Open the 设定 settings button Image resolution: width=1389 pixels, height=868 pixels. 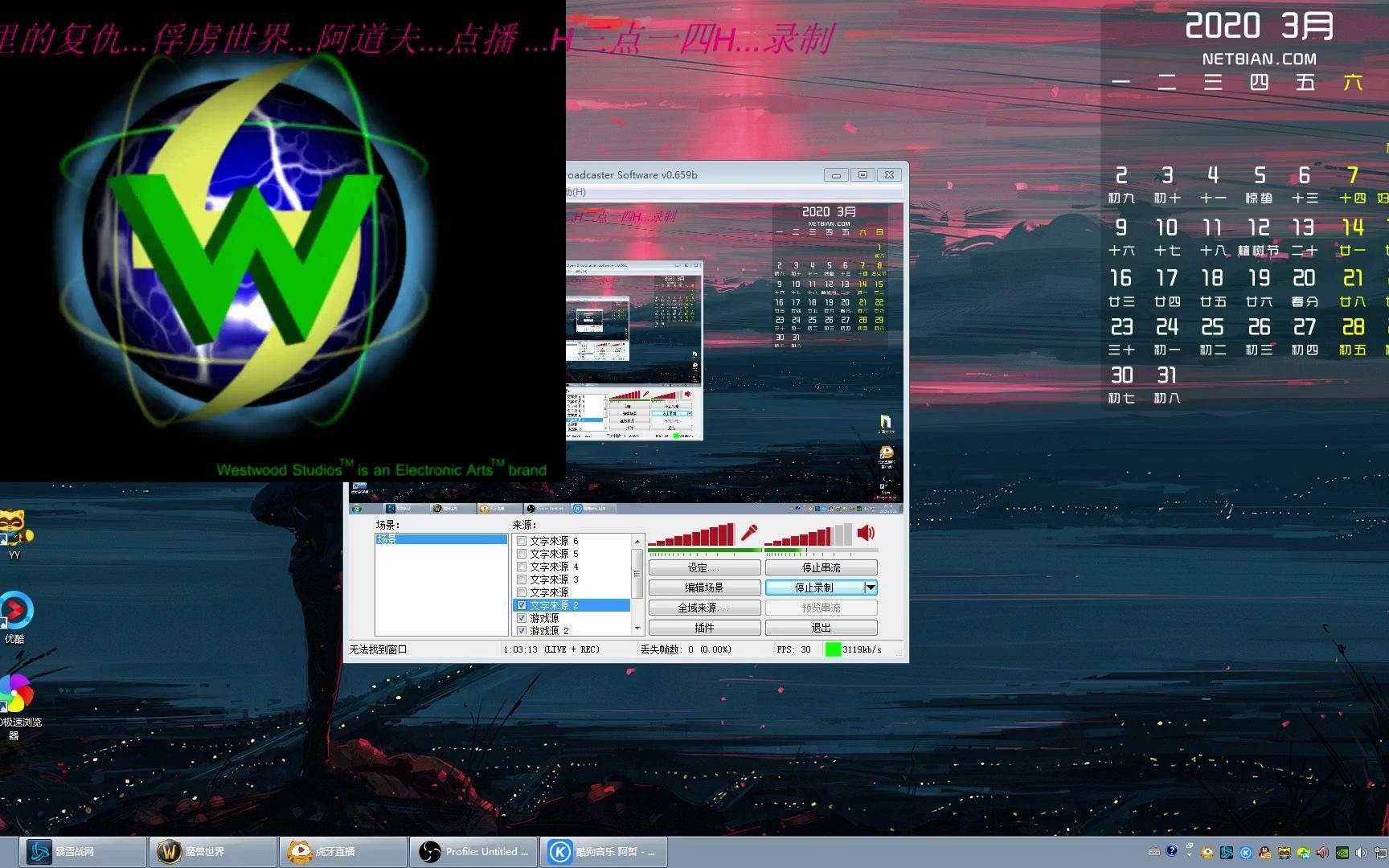coord(704,567)
